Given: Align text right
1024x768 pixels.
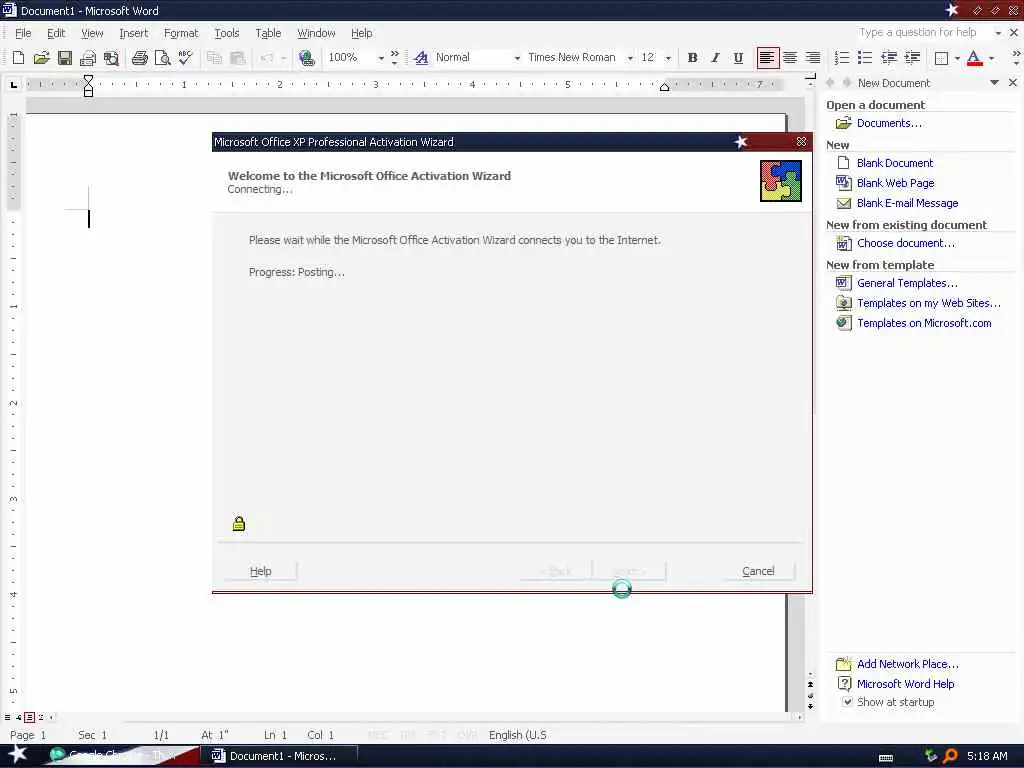Looking at the screenshot, I should click(x=812, y=57).
